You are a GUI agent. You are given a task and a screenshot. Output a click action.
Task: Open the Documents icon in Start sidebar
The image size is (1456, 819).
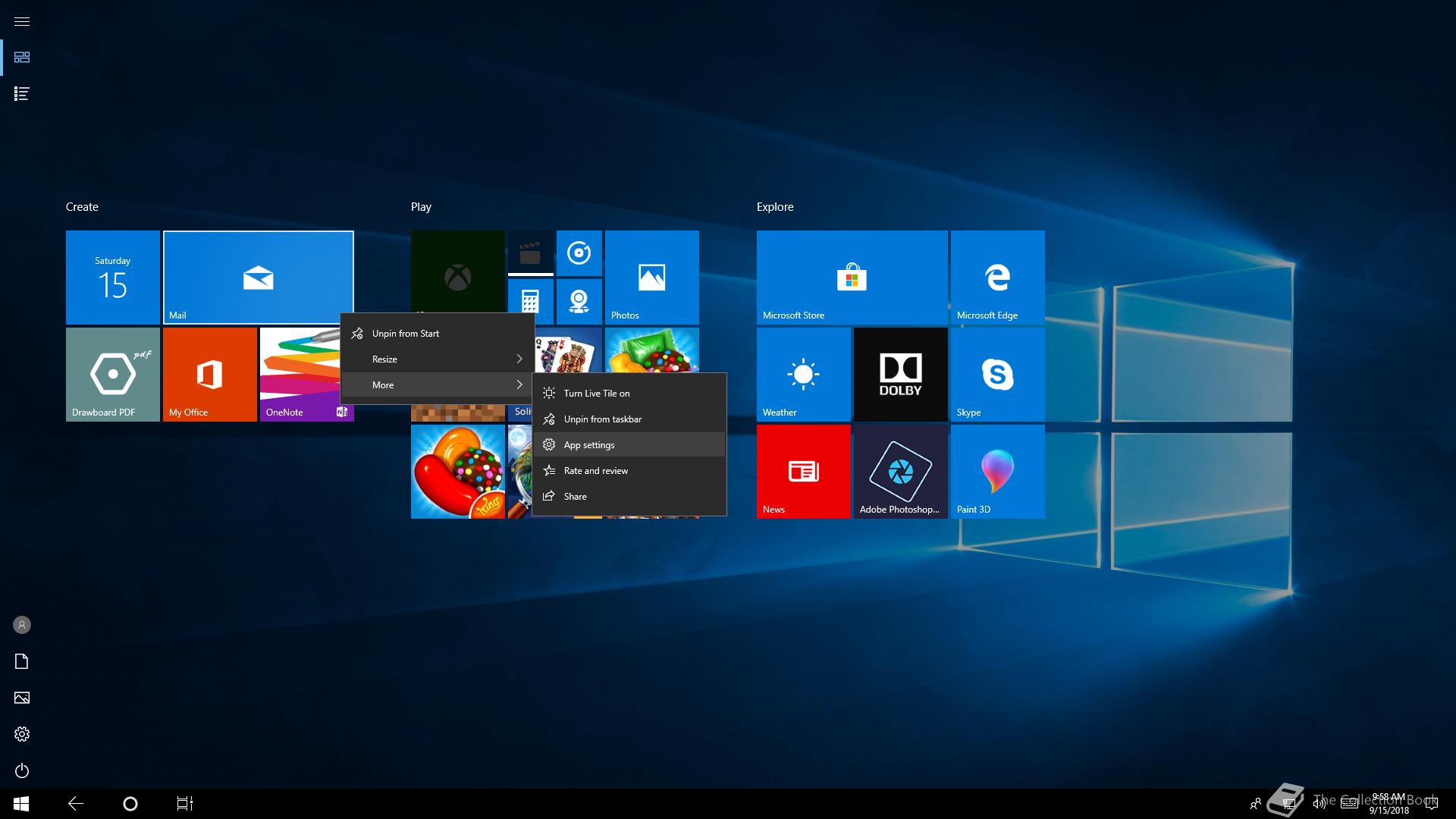click(22, 661)
